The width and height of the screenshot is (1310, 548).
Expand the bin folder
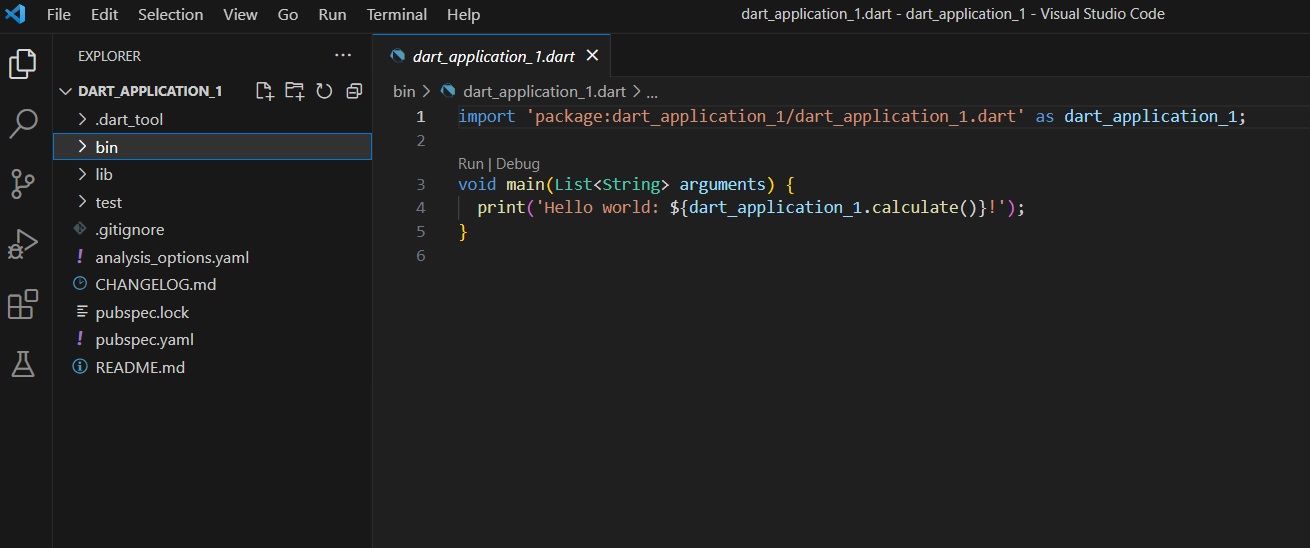pyautogui.click(x=83, y=147)
